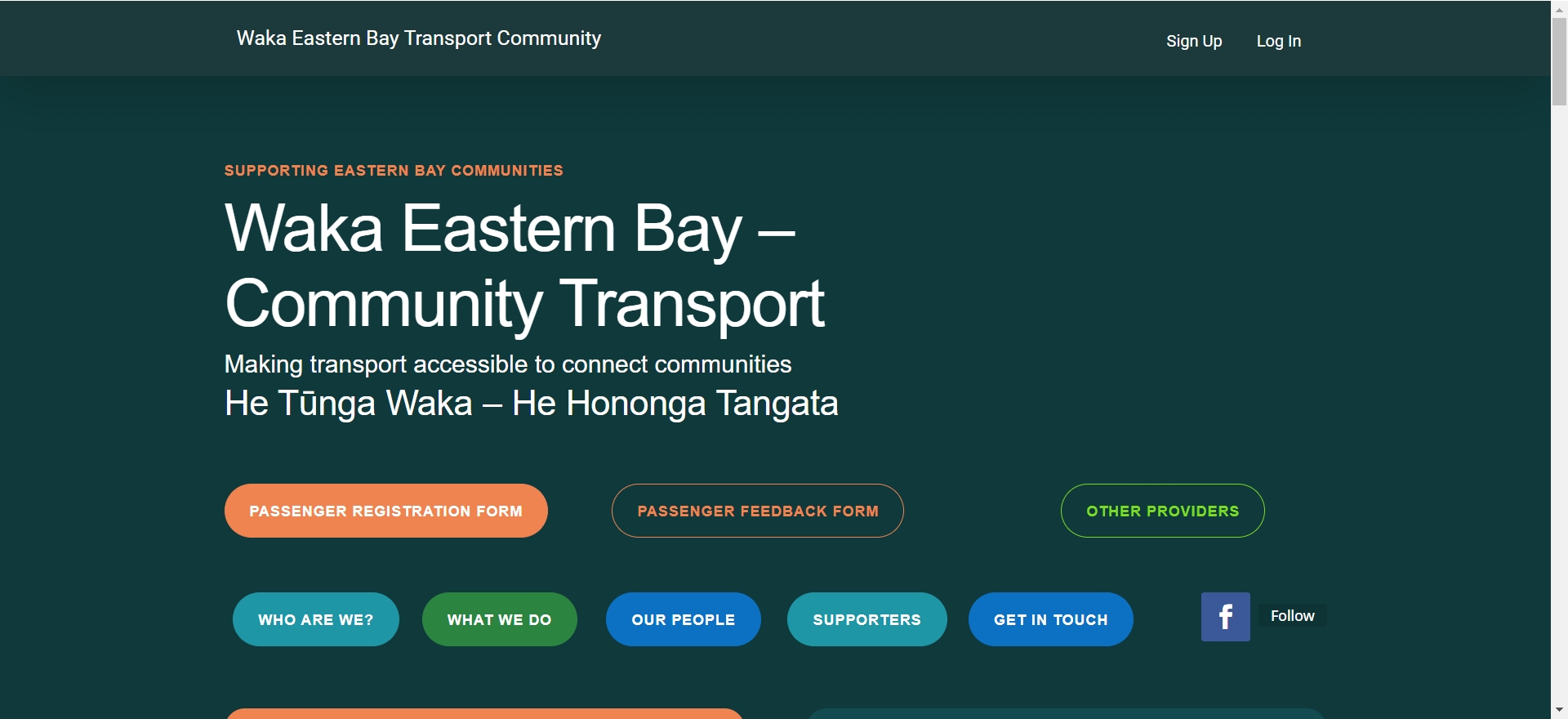
Task: Click the scrollbar down arrow
Action: click(1559, 711)
